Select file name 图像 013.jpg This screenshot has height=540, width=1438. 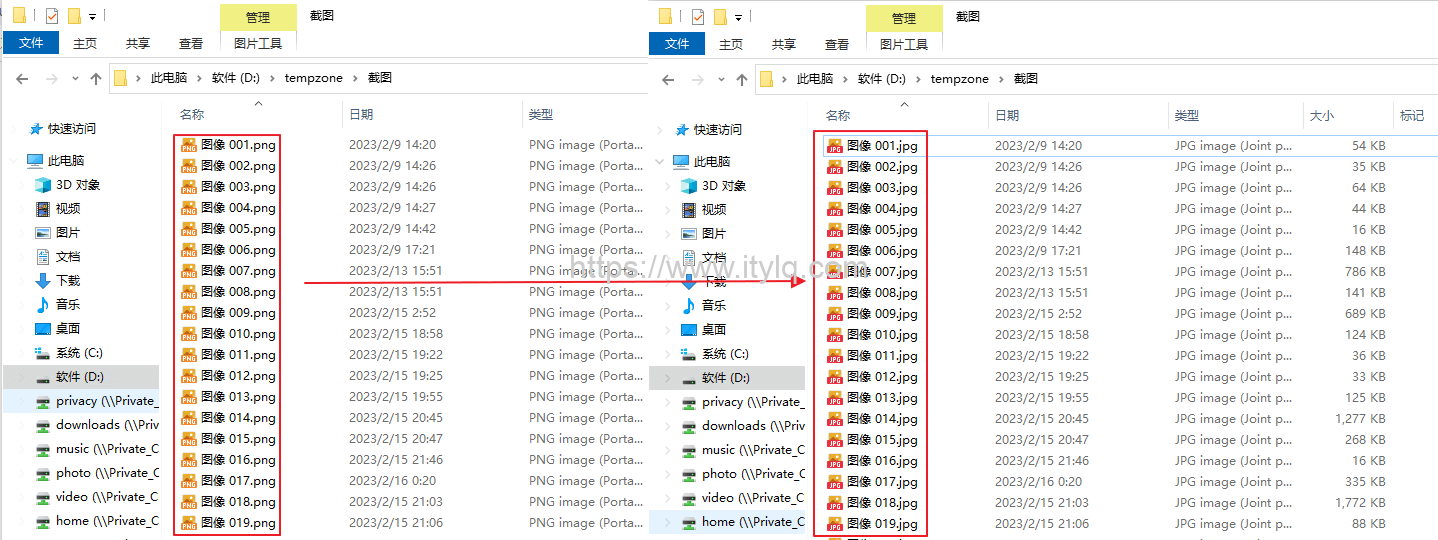882,398
